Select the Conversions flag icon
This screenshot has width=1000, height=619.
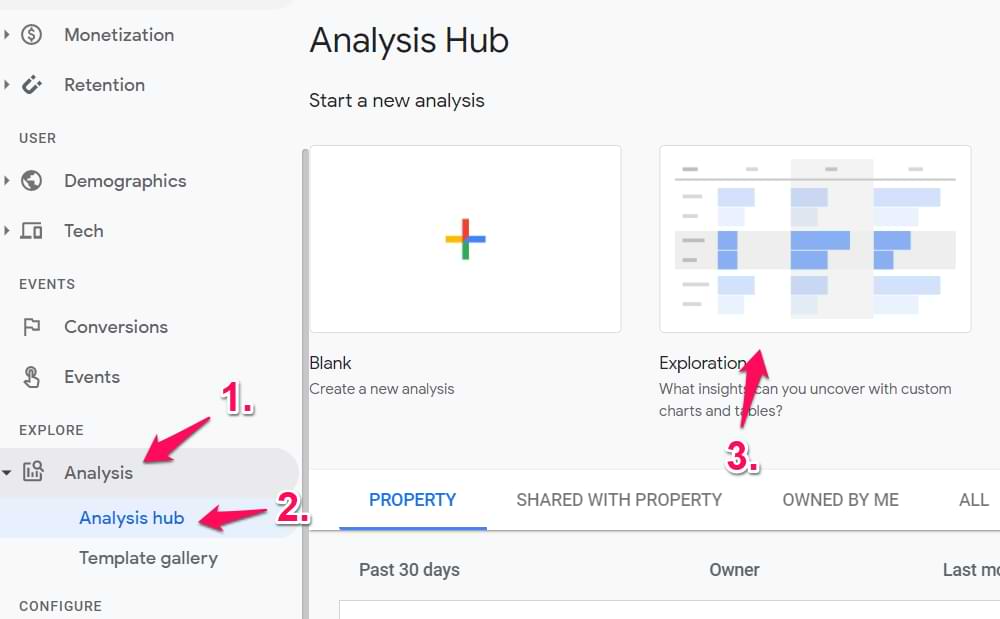pyautogui.click(x=33, y=327)
